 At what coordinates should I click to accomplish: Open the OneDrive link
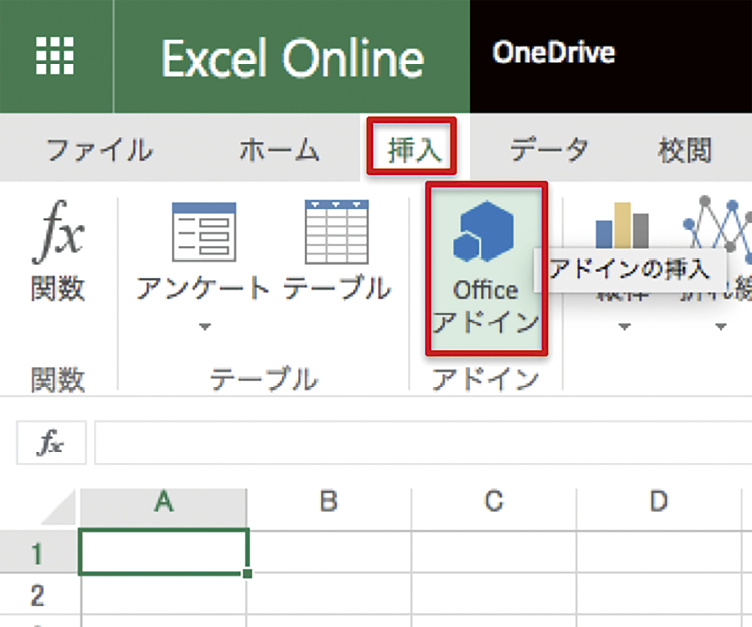tap(553, 52)
